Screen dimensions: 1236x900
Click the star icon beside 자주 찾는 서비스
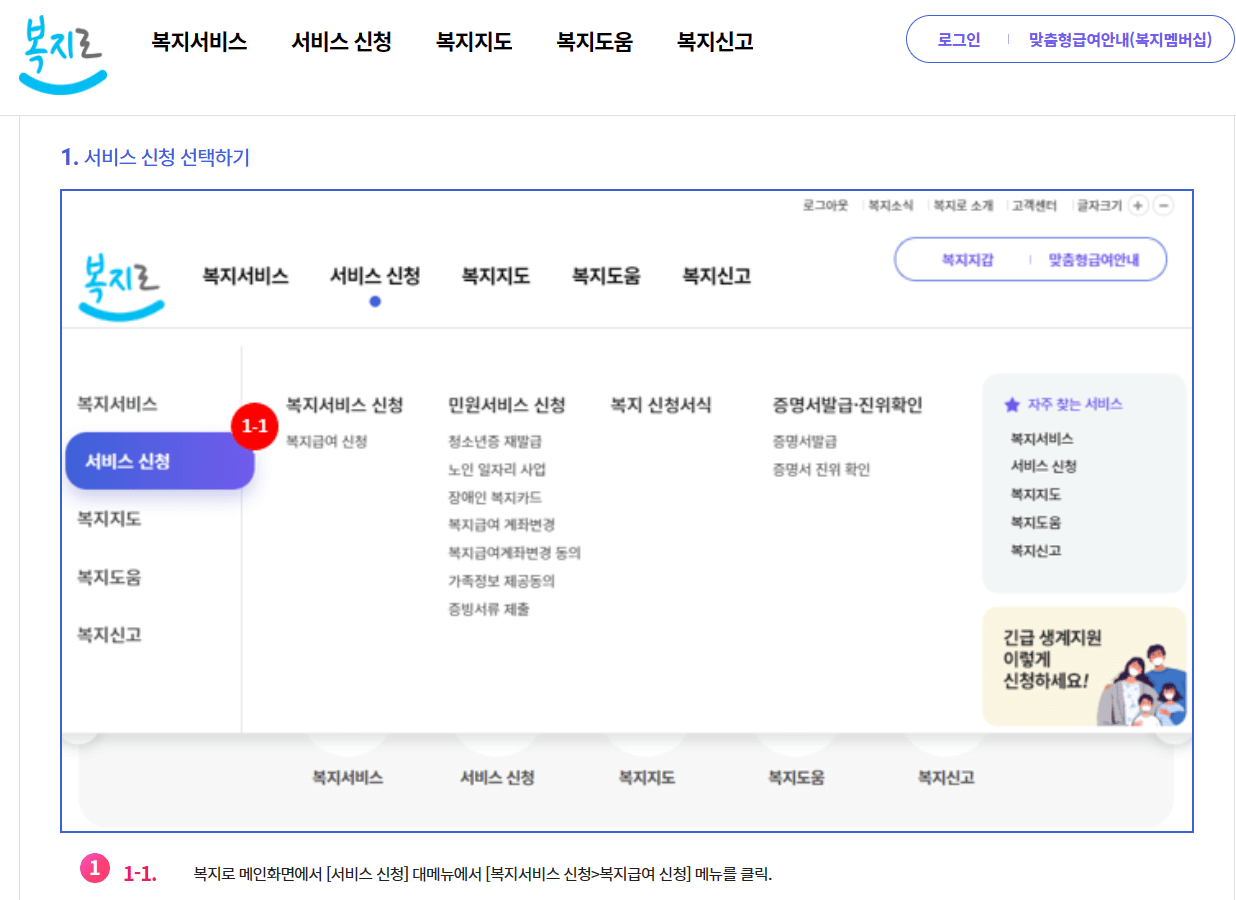1012,405
